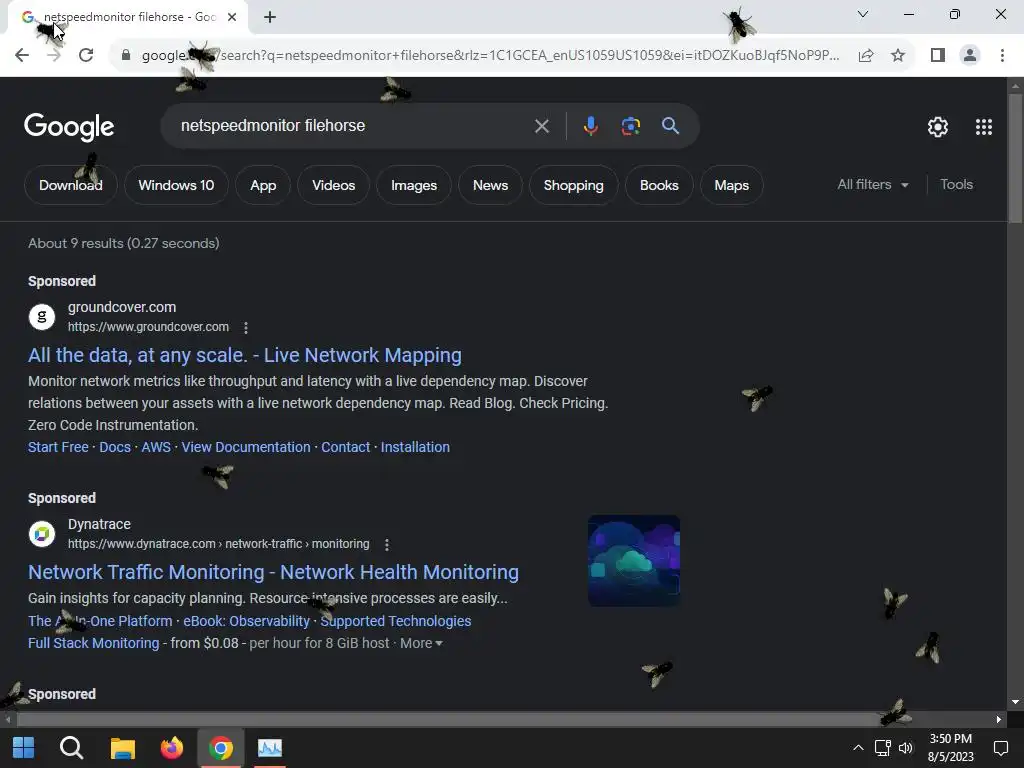Open the Google apps grid

[x=984, y=127]
